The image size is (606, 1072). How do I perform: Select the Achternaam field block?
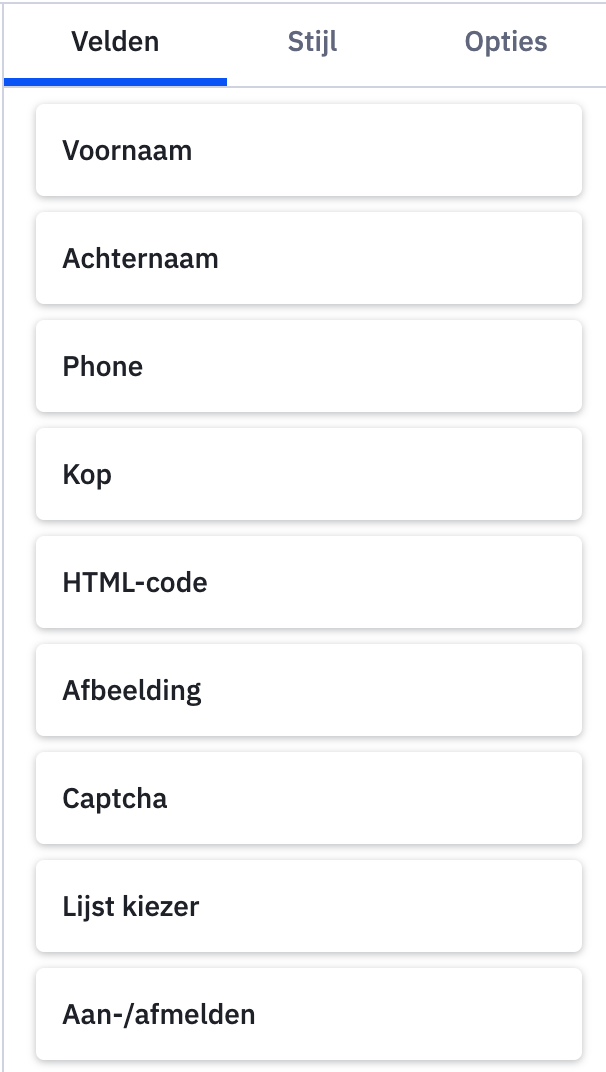point(308,259)
